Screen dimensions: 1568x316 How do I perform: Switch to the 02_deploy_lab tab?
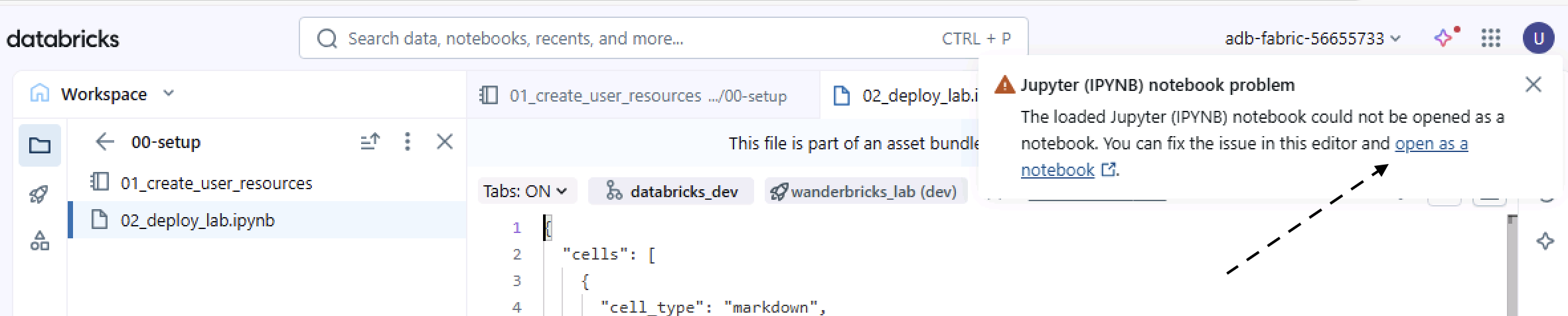pyautogui.click(x=900, y=96)
